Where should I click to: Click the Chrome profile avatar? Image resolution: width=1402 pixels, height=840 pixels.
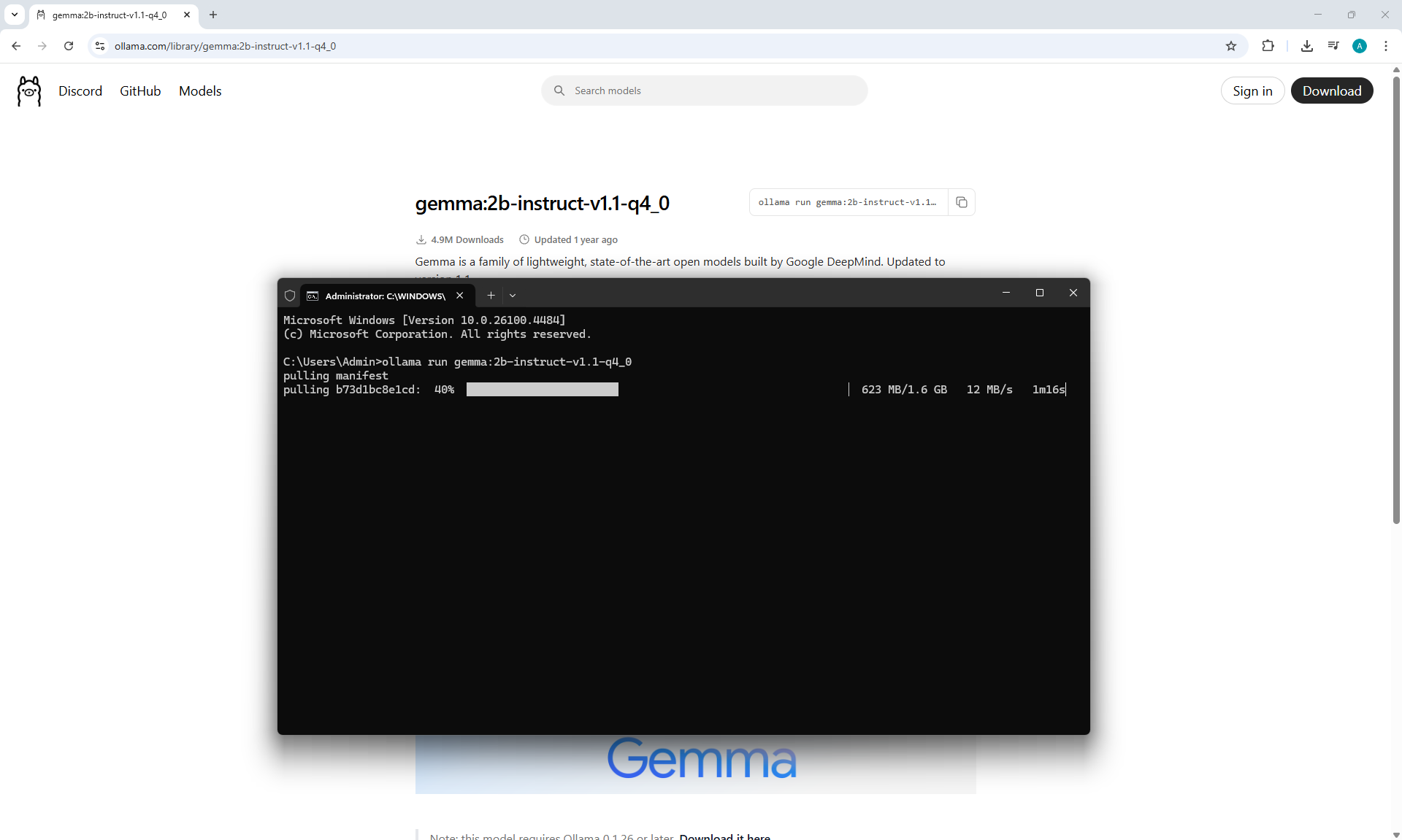(x=1360, y=46)
